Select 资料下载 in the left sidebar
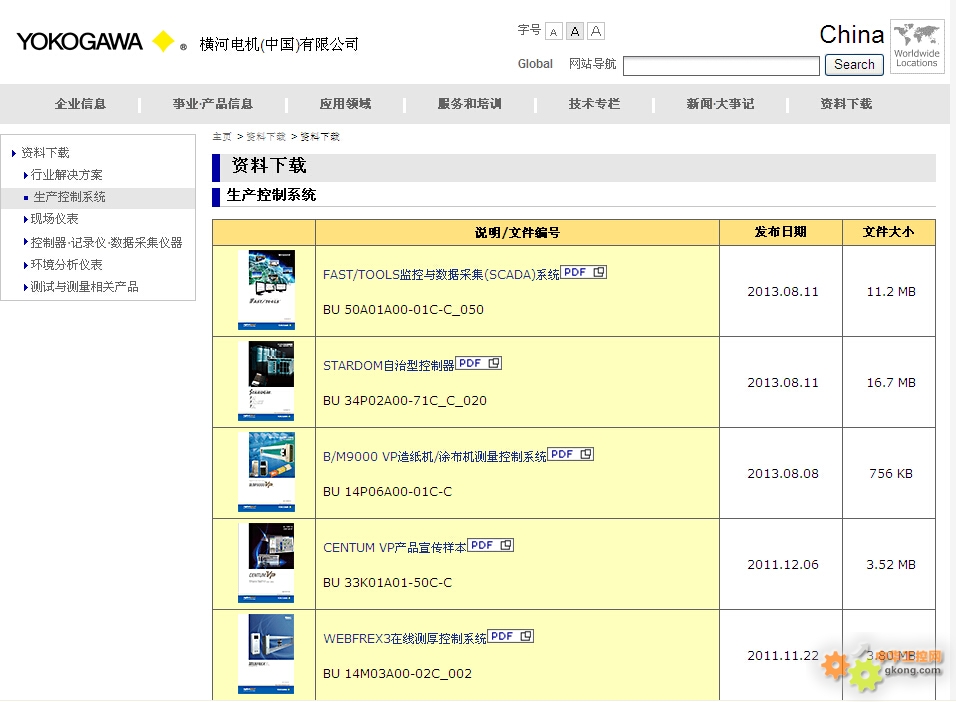The width and height of the screenshot is (956, 702). pyautogui.click(x=45, y=152)
